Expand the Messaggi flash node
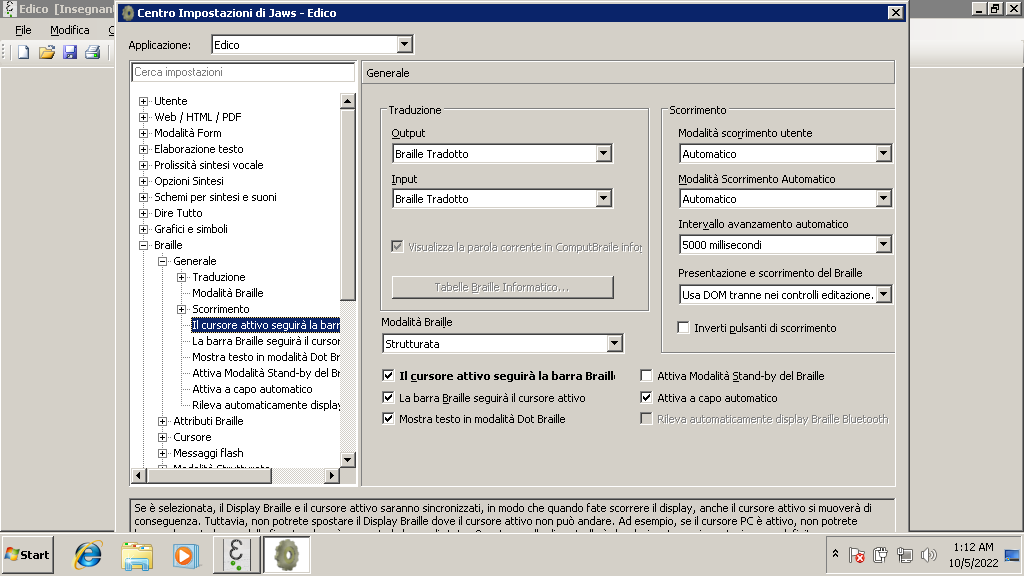Screen dimensions: 1024x576 [163, 453]
